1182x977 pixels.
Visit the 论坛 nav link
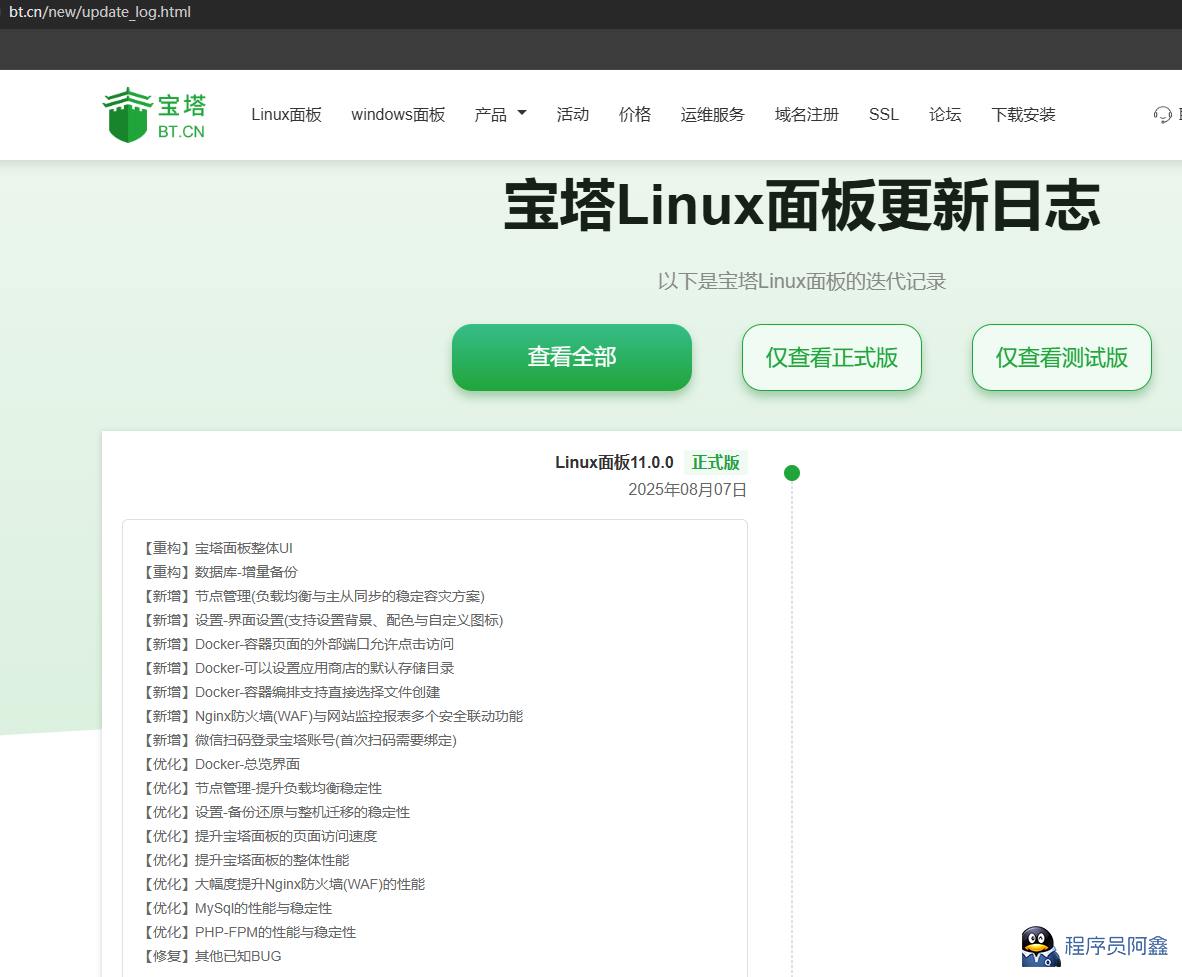click(945, 115)
